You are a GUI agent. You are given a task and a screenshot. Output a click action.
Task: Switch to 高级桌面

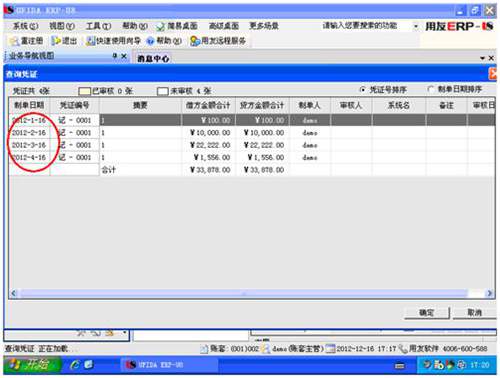click(224, 26)
